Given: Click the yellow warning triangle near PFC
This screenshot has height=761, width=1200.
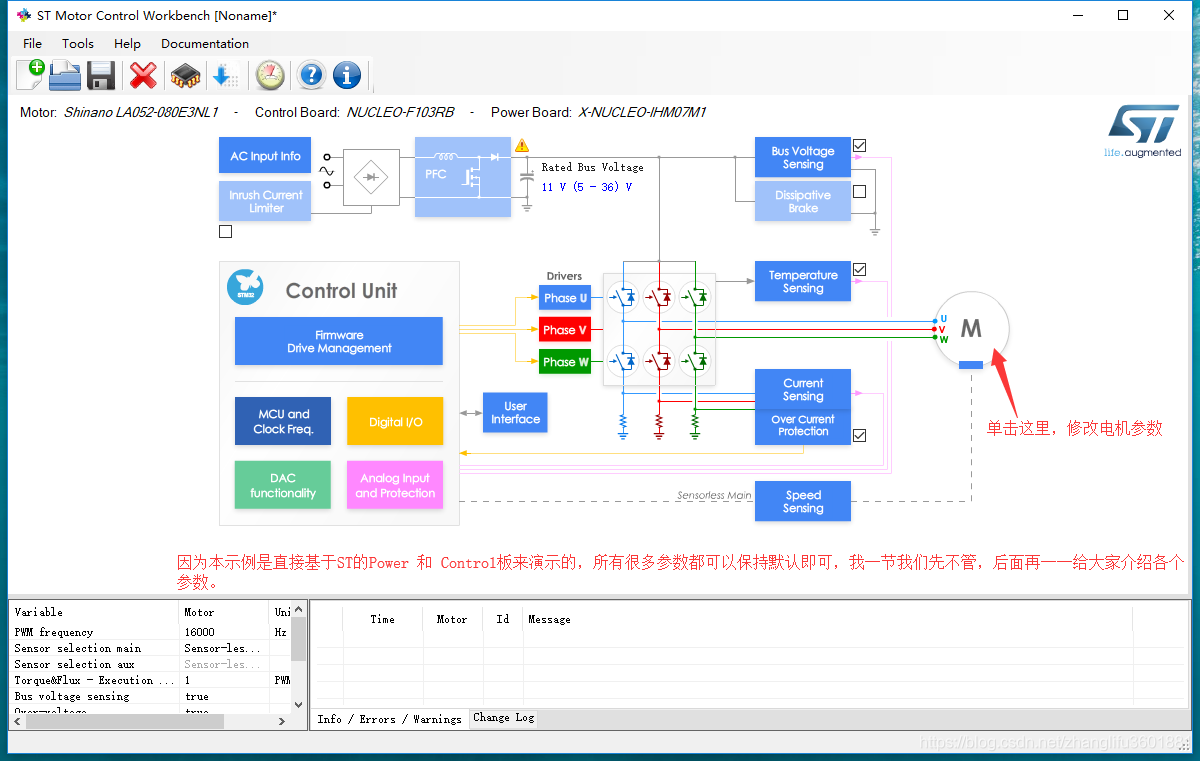Looking at the screenshot, I should tap(522, 146).
